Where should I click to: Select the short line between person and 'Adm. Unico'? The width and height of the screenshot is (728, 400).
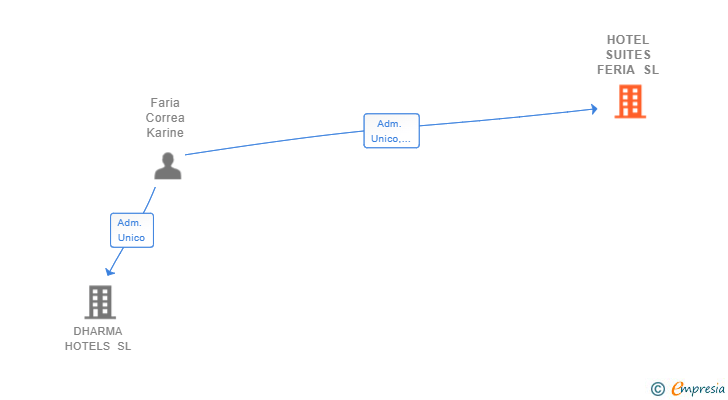click(x=150, y=200)
